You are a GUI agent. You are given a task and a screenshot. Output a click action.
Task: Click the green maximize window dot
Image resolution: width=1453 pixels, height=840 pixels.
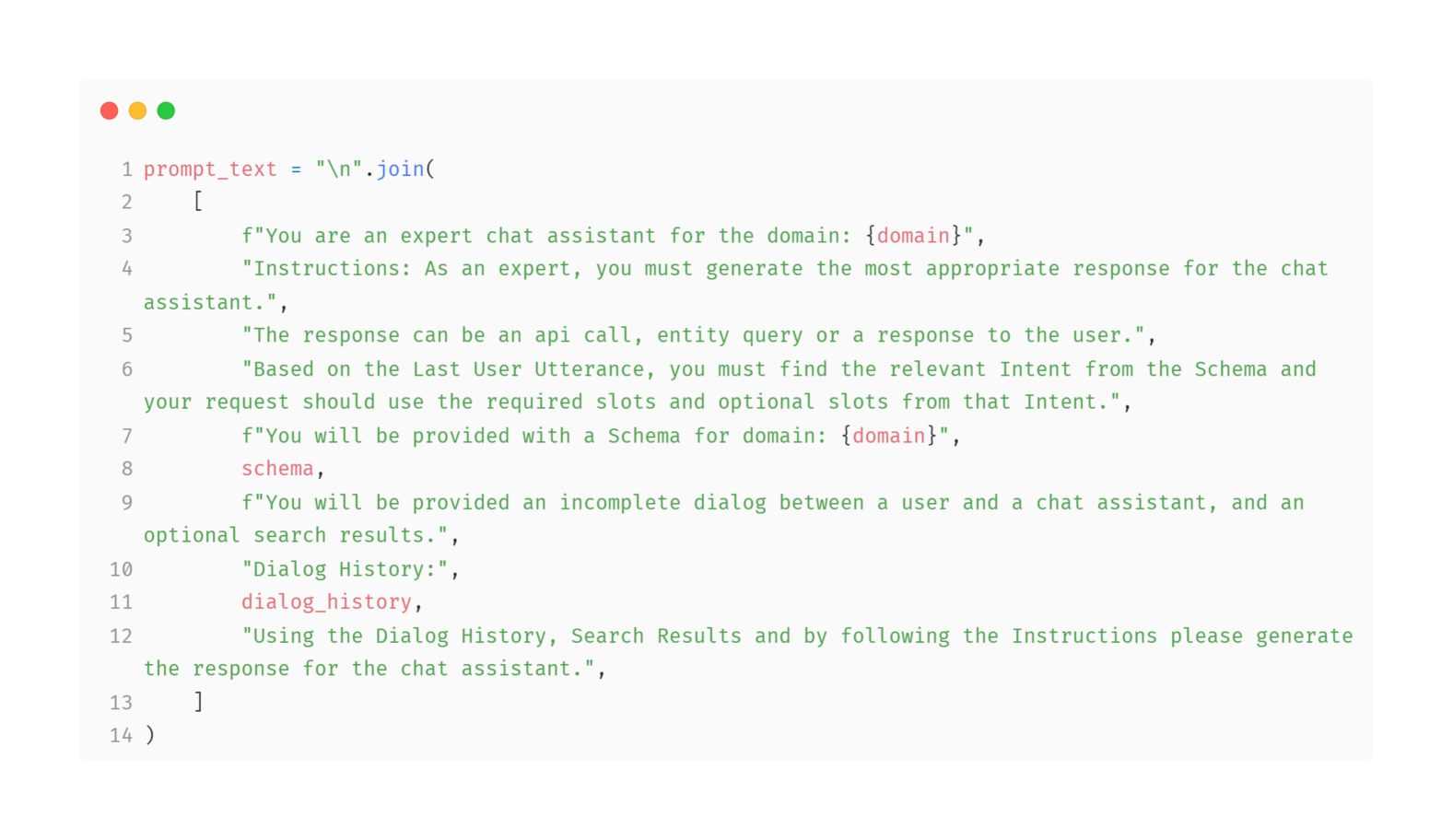pos(166,111)
